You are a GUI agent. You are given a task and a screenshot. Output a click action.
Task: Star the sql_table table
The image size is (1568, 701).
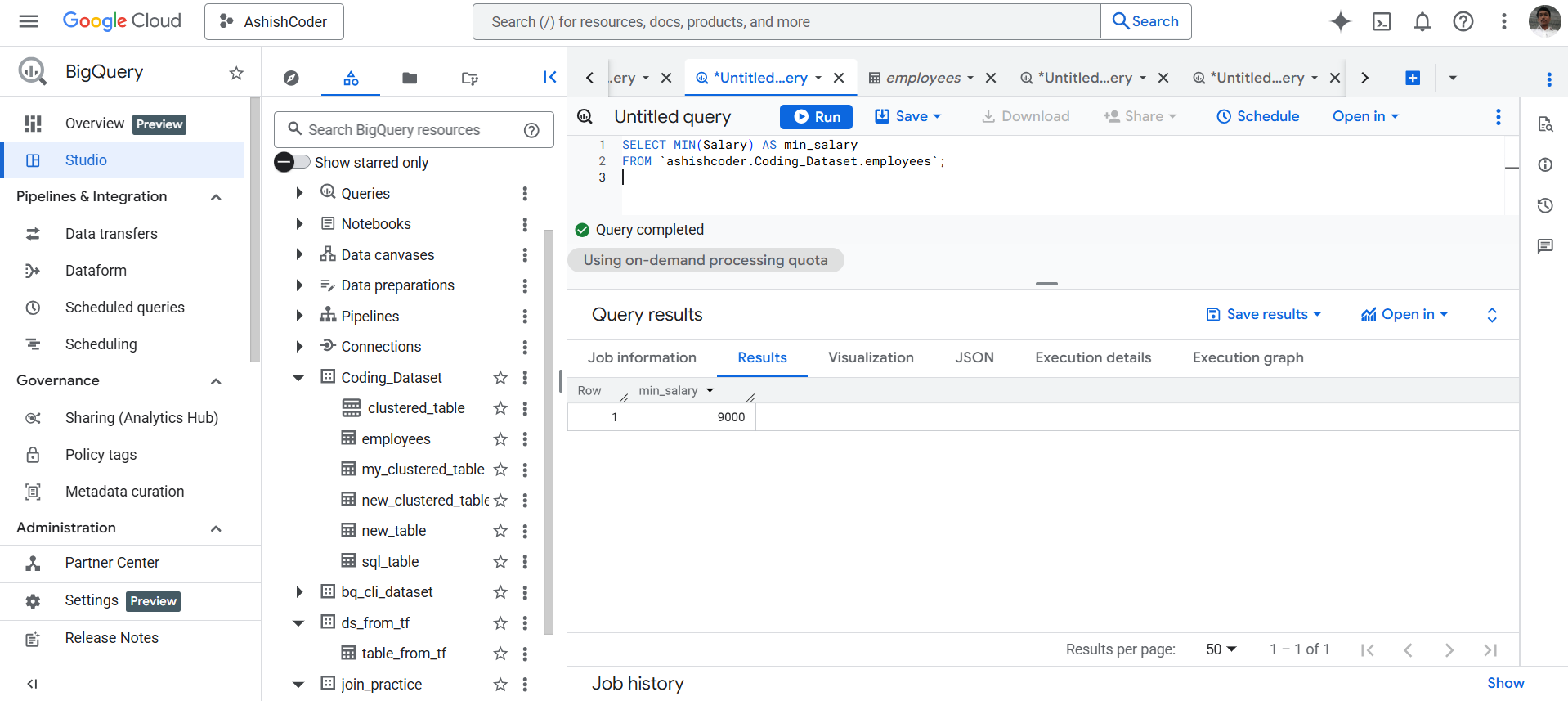click(x=500, y=562)
